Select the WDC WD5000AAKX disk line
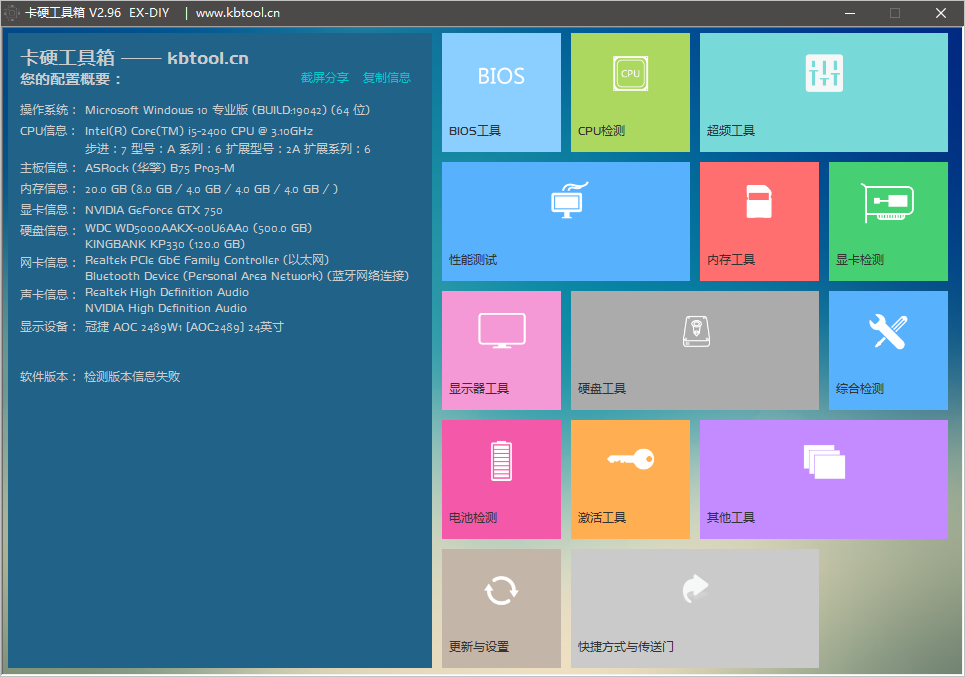 tap(198, 228)
